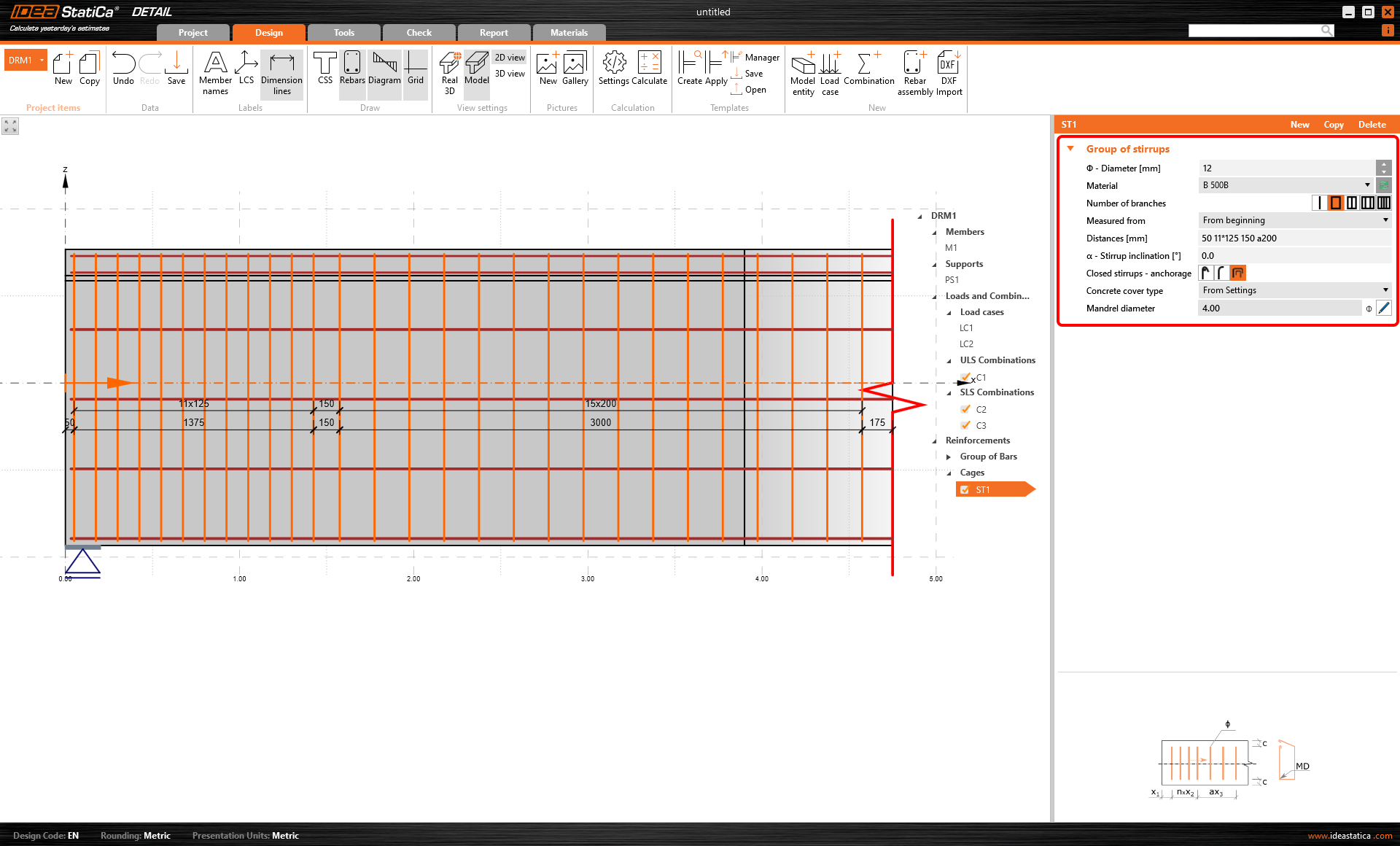Open the Measured from dropdown
Screen dimensions: 1400x846
(x=1294, y=220)
